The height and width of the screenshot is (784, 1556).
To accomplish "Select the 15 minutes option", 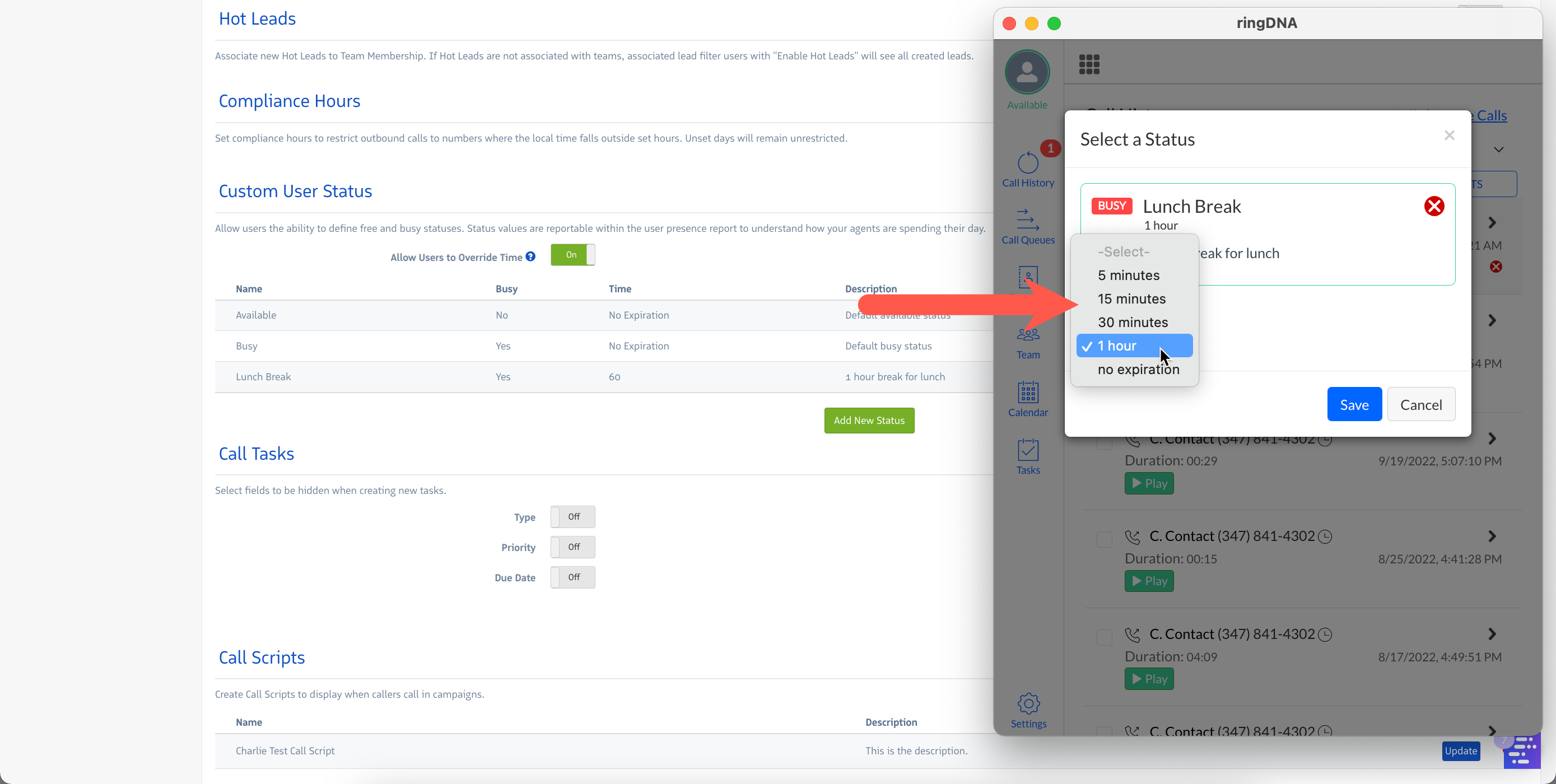I will 1131,298.
